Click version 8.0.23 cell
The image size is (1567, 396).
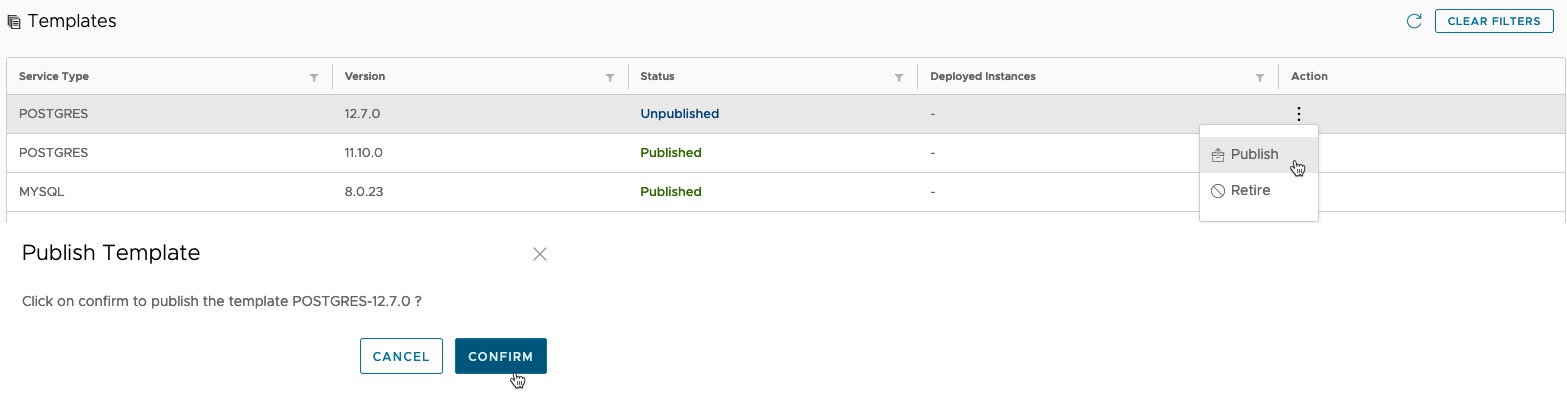pos(363,192)
